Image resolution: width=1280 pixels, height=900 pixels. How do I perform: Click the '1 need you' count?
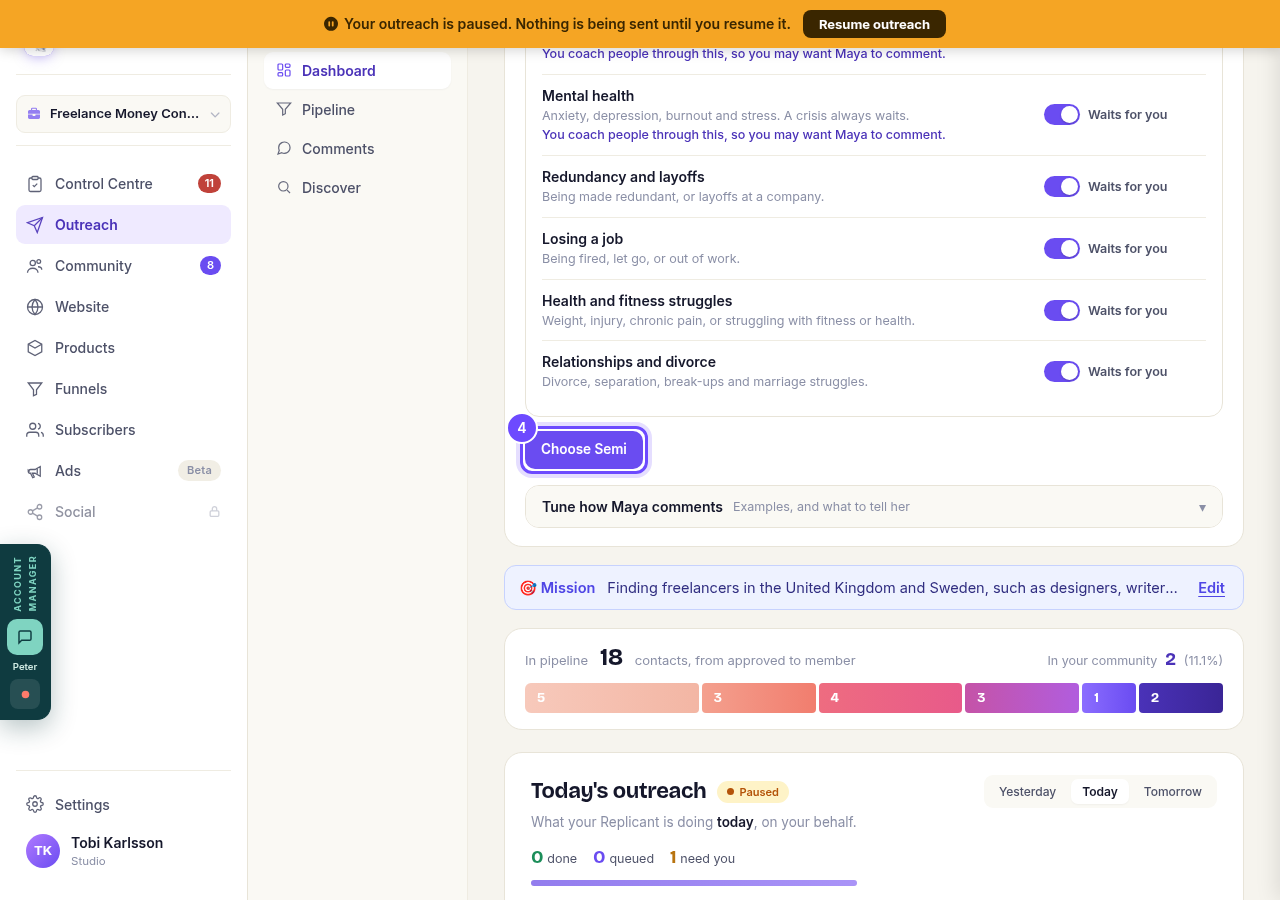pyautogui.click(x=702, y=858)
